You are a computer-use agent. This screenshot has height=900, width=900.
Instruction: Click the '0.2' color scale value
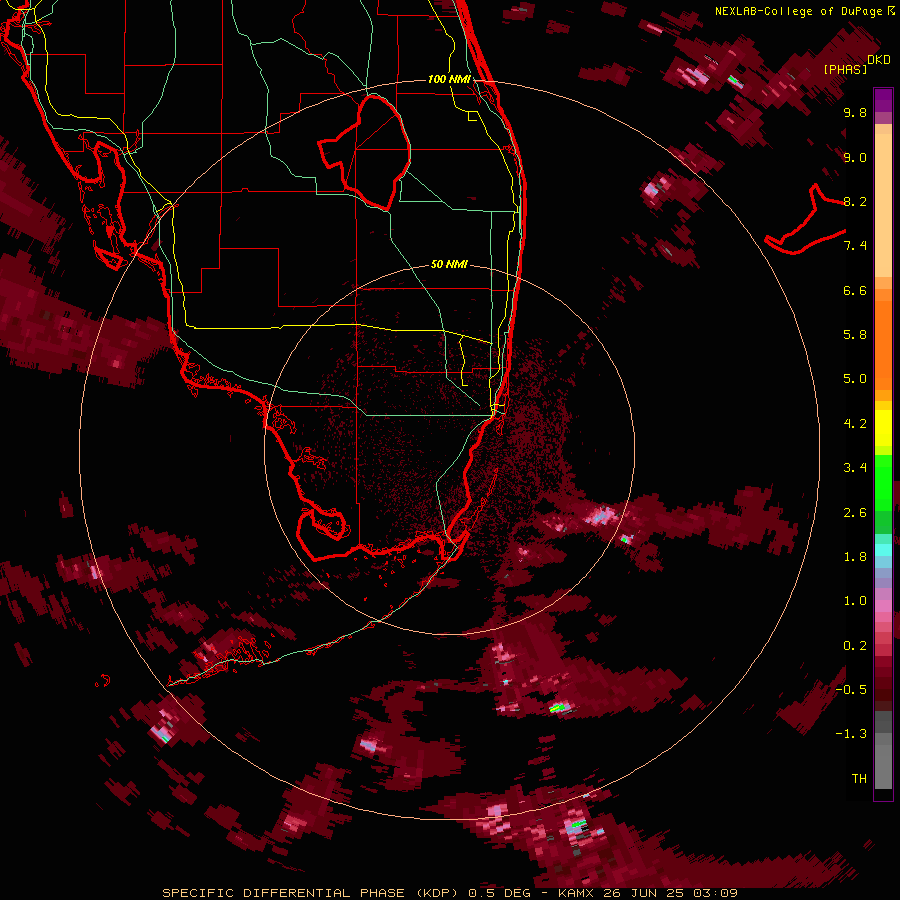(855, 646)
